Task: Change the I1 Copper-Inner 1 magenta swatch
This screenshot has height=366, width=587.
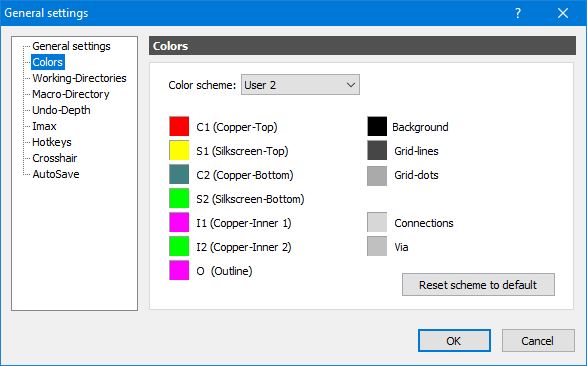Action: (x=179, y=222)
